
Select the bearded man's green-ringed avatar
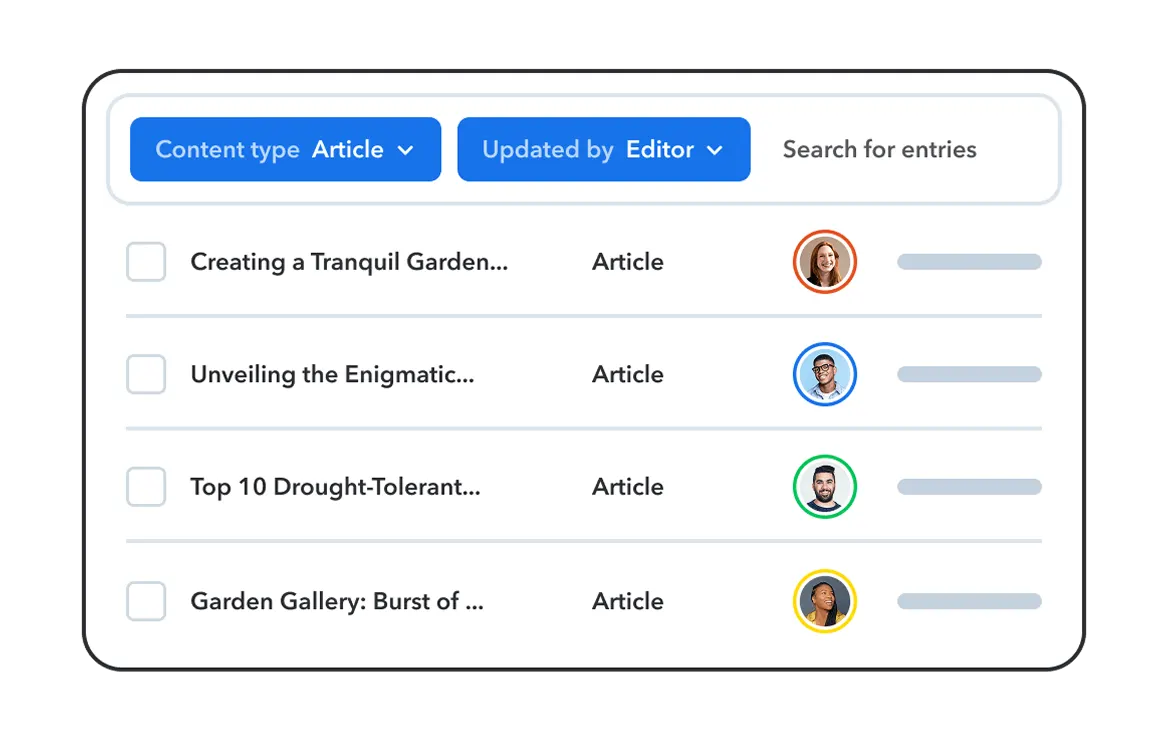tap(824, 487)
